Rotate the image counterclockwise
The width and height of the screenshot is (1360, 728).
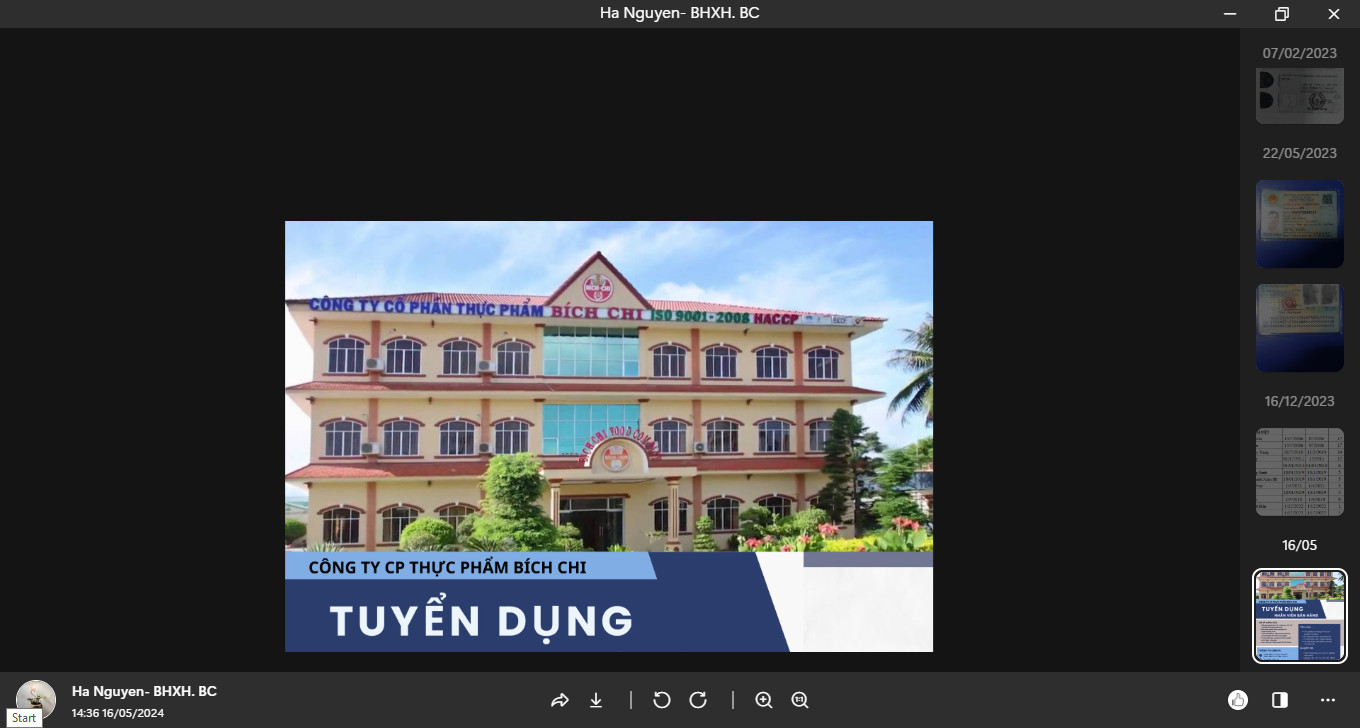click(x=661, y=700)
